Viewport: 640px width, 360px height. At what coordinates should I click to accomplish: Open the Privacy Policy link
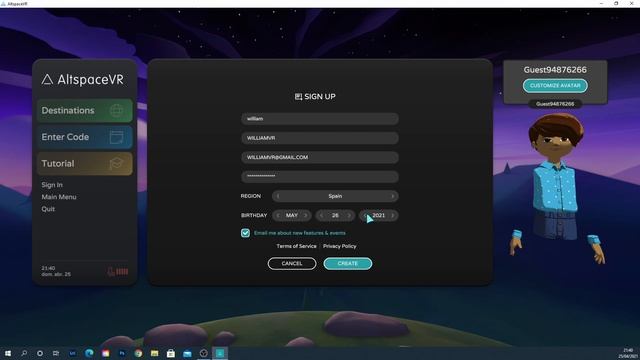340,246
